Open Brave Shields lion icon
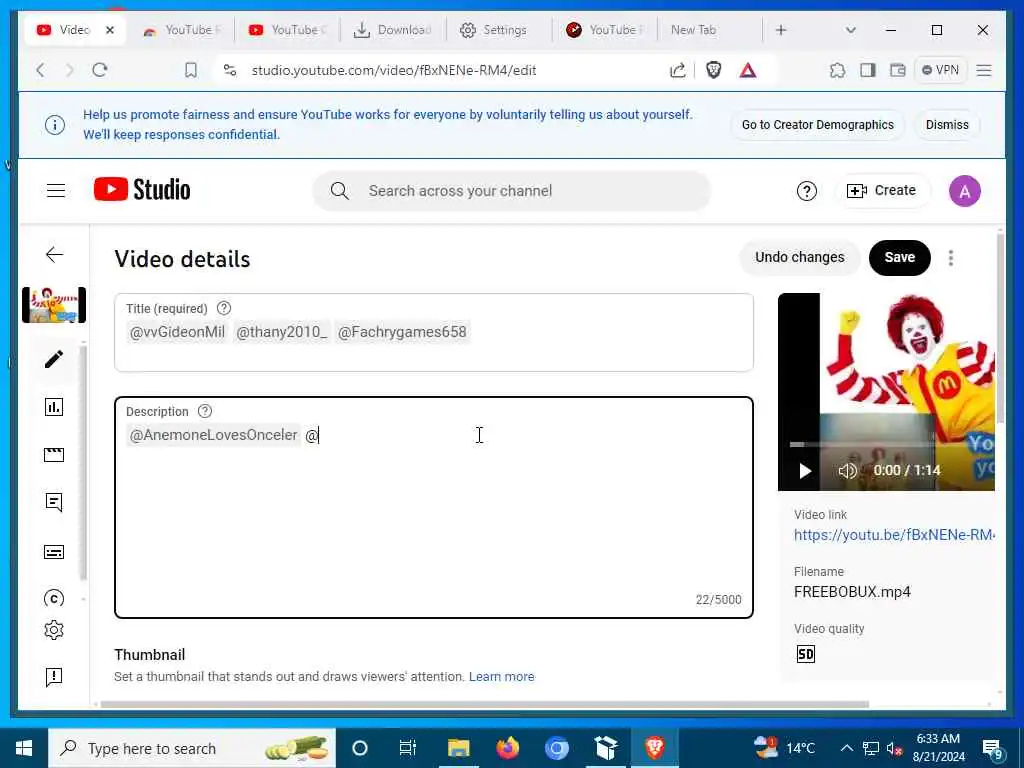This screenshot has height=768, width=1024. click(x=713, y=70)
